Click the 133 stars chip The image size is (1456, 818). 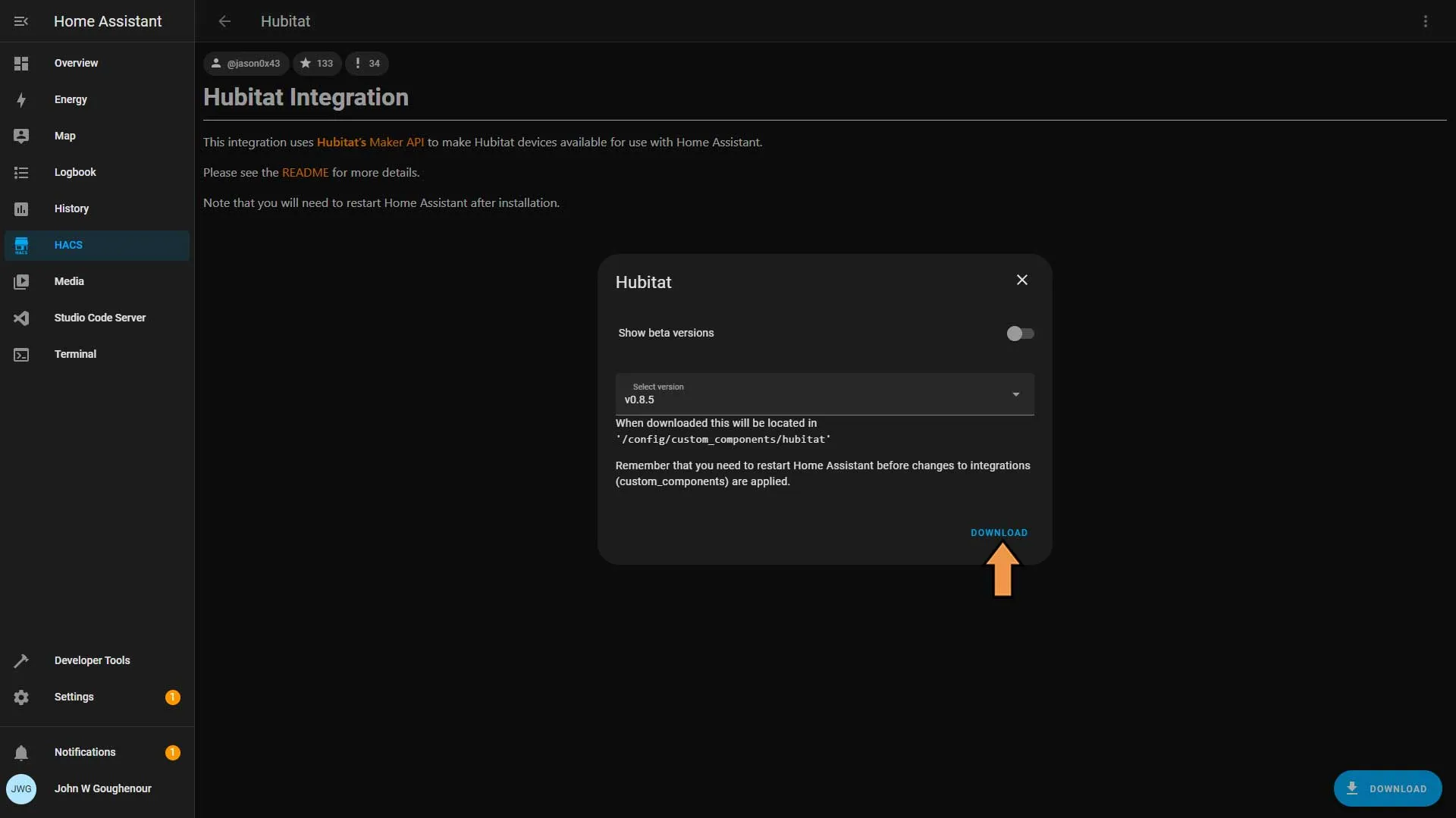[317, 64]
